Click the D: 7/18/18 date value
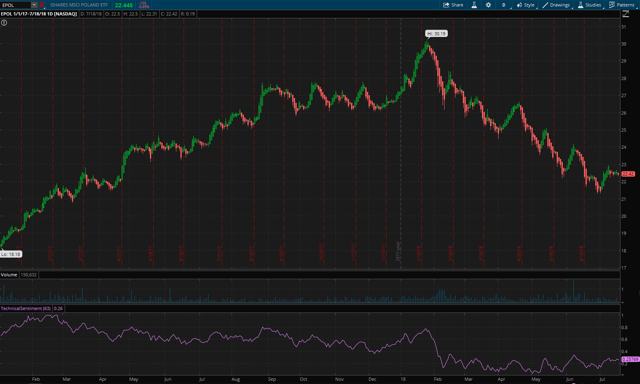The width and height of the screenshot is (640, 384). [91, 14]
